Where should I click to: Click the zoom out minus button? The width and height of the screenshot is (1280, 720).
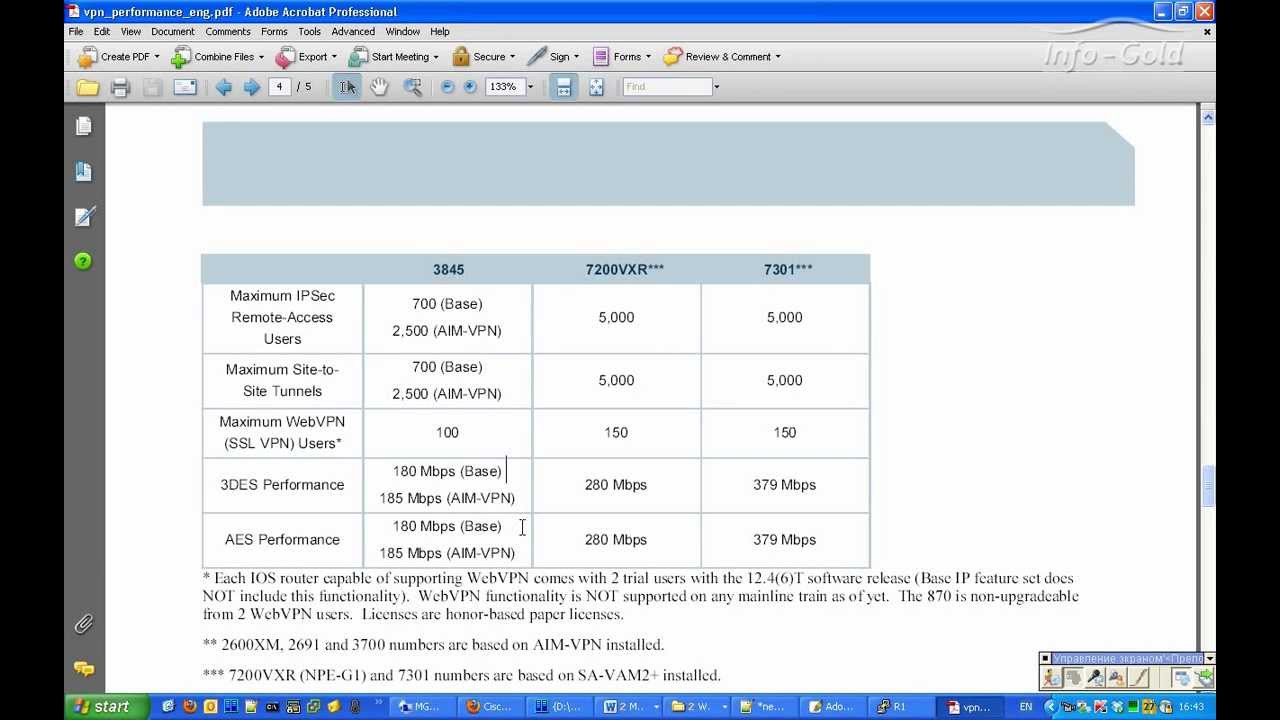447,87
